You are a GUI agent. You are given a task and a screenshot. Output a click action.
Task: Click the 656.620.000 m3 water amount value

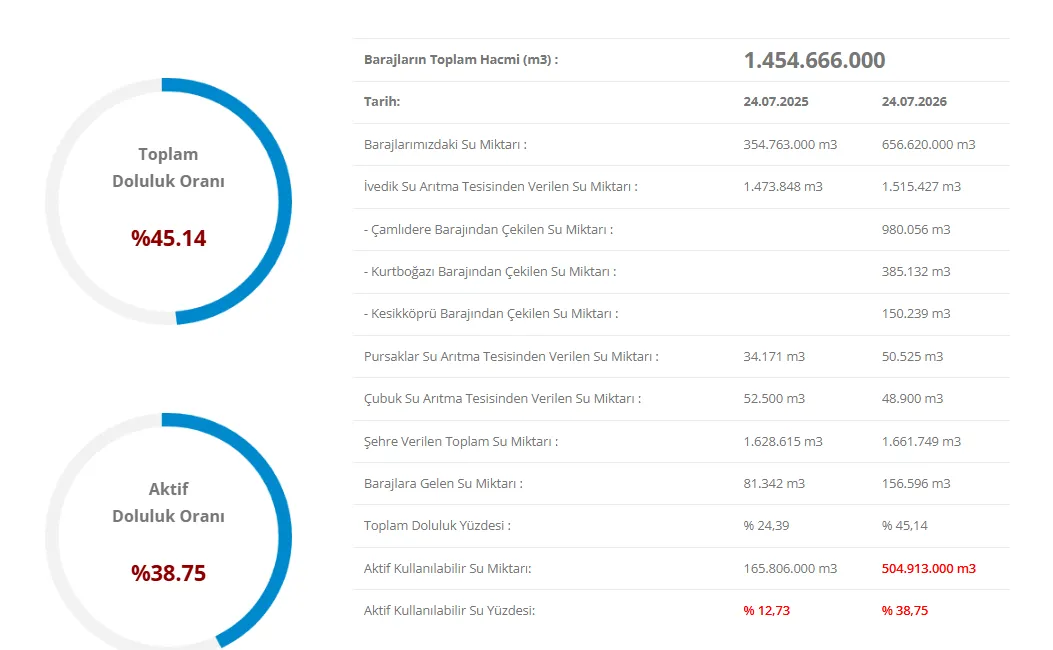(x=928, y=144)
